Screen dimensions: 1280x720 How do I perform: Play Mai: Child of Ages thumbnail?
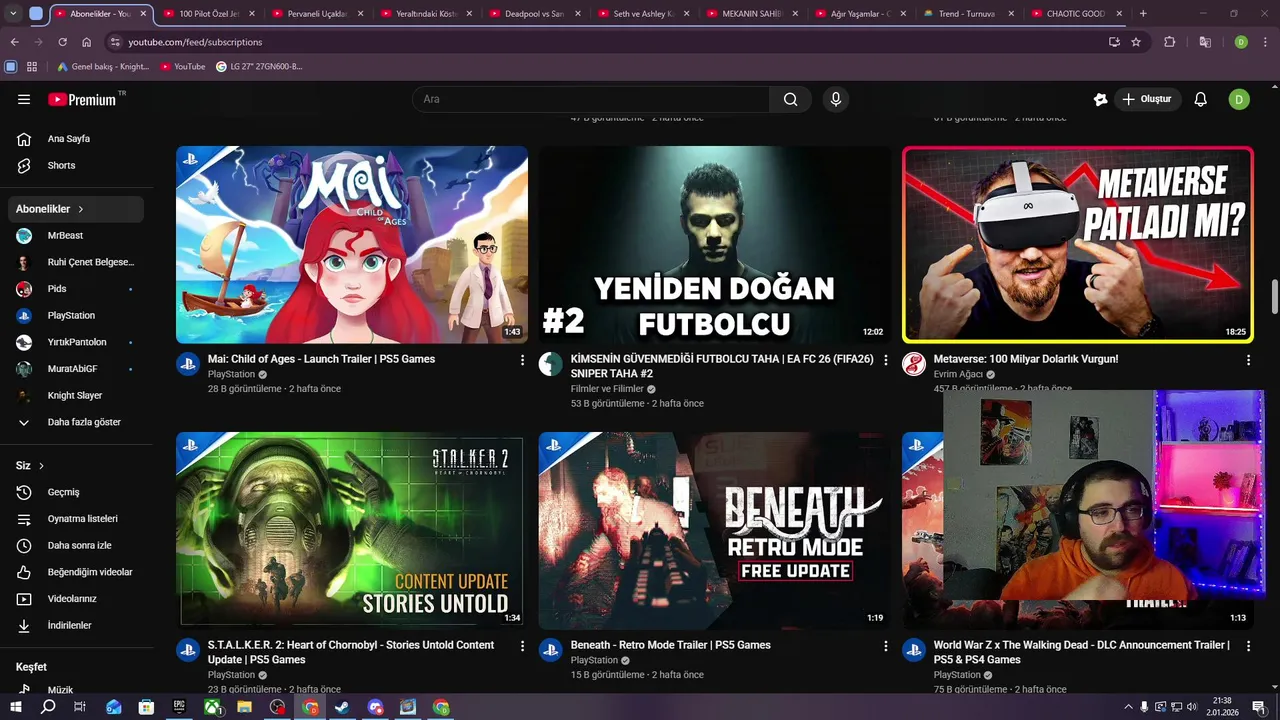coord(352,245)
